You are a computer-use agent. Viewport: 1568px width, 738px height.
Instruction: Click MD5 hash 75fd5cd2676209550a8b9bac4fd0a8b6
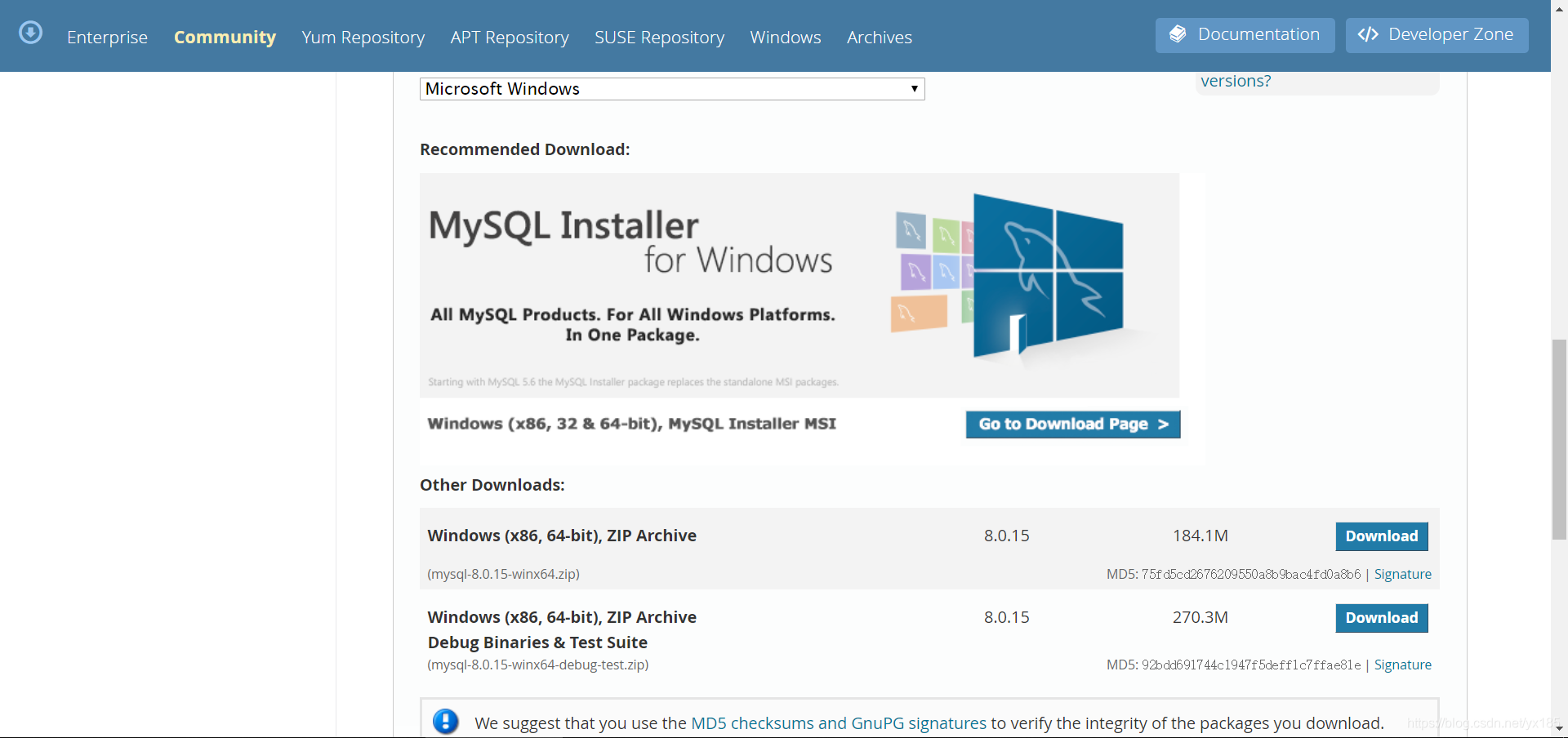click(1251, 574)
